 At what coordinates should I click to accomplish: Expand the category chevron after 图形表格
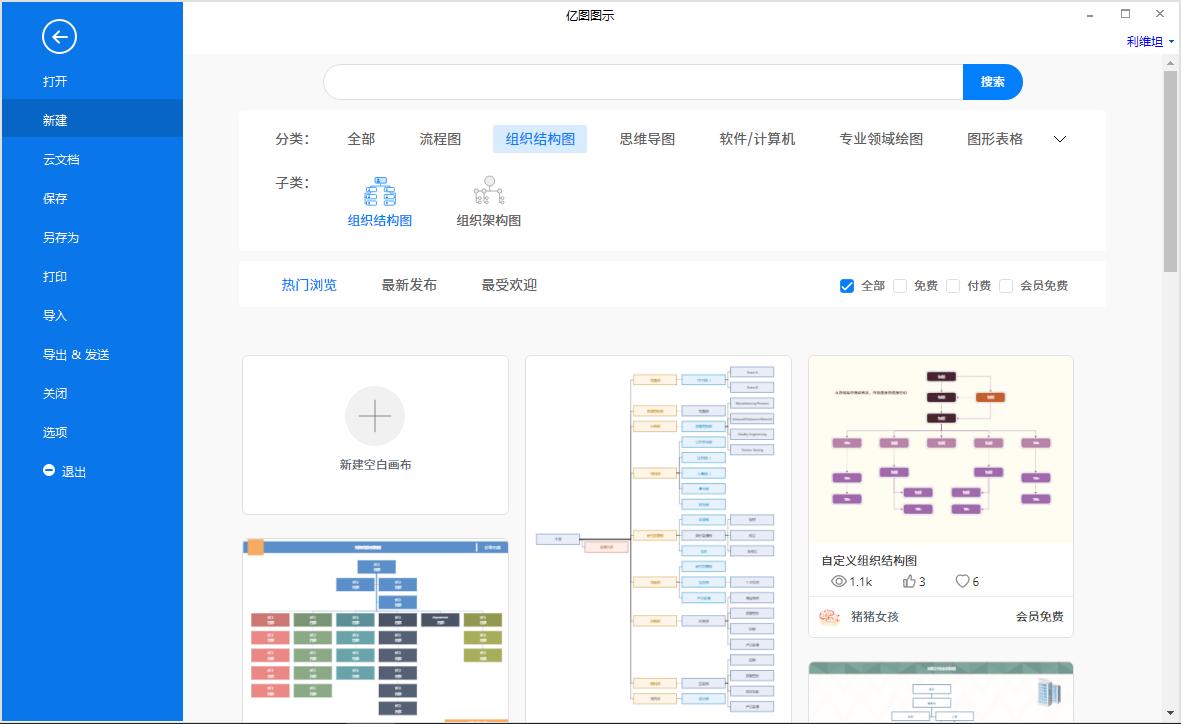1060,139
